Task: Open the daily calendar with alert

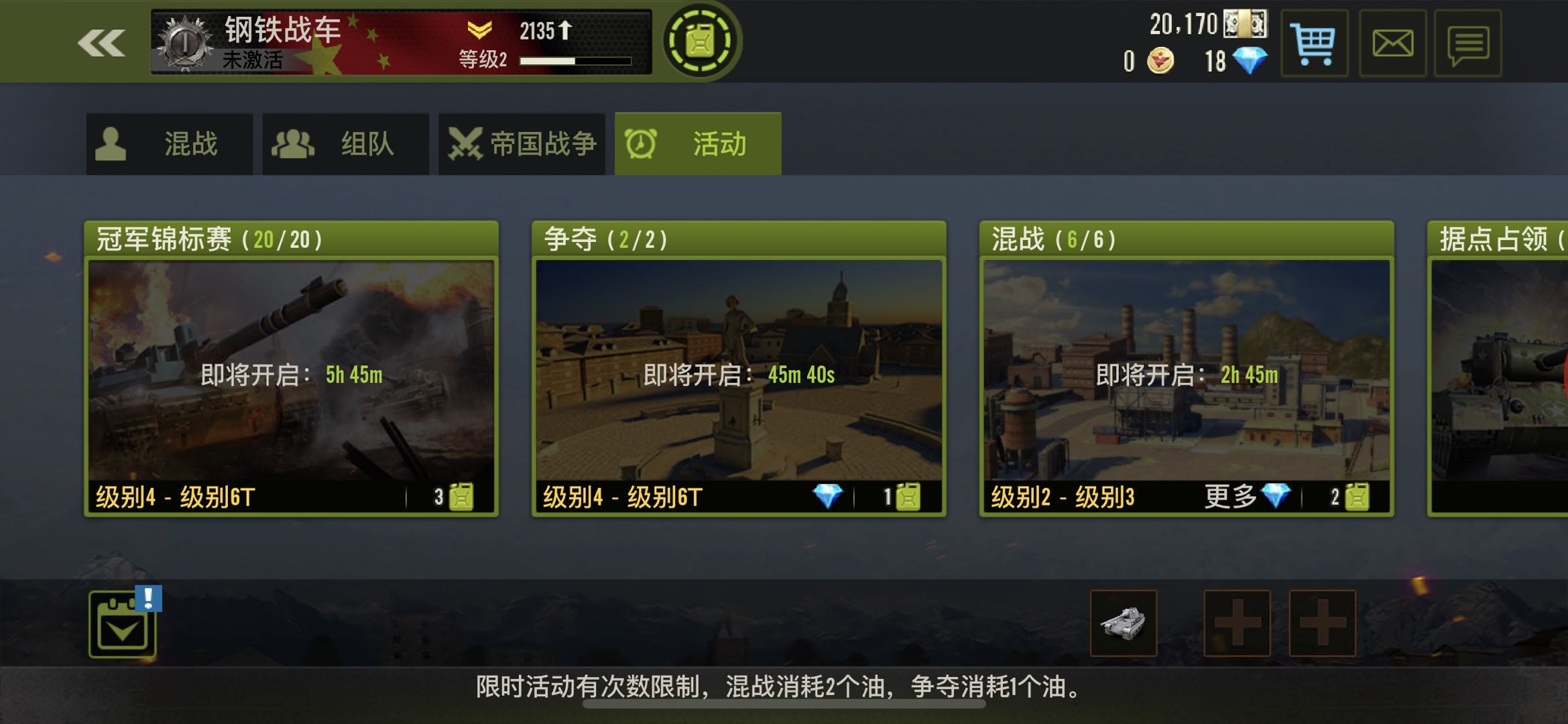Action: coord(123,623)
